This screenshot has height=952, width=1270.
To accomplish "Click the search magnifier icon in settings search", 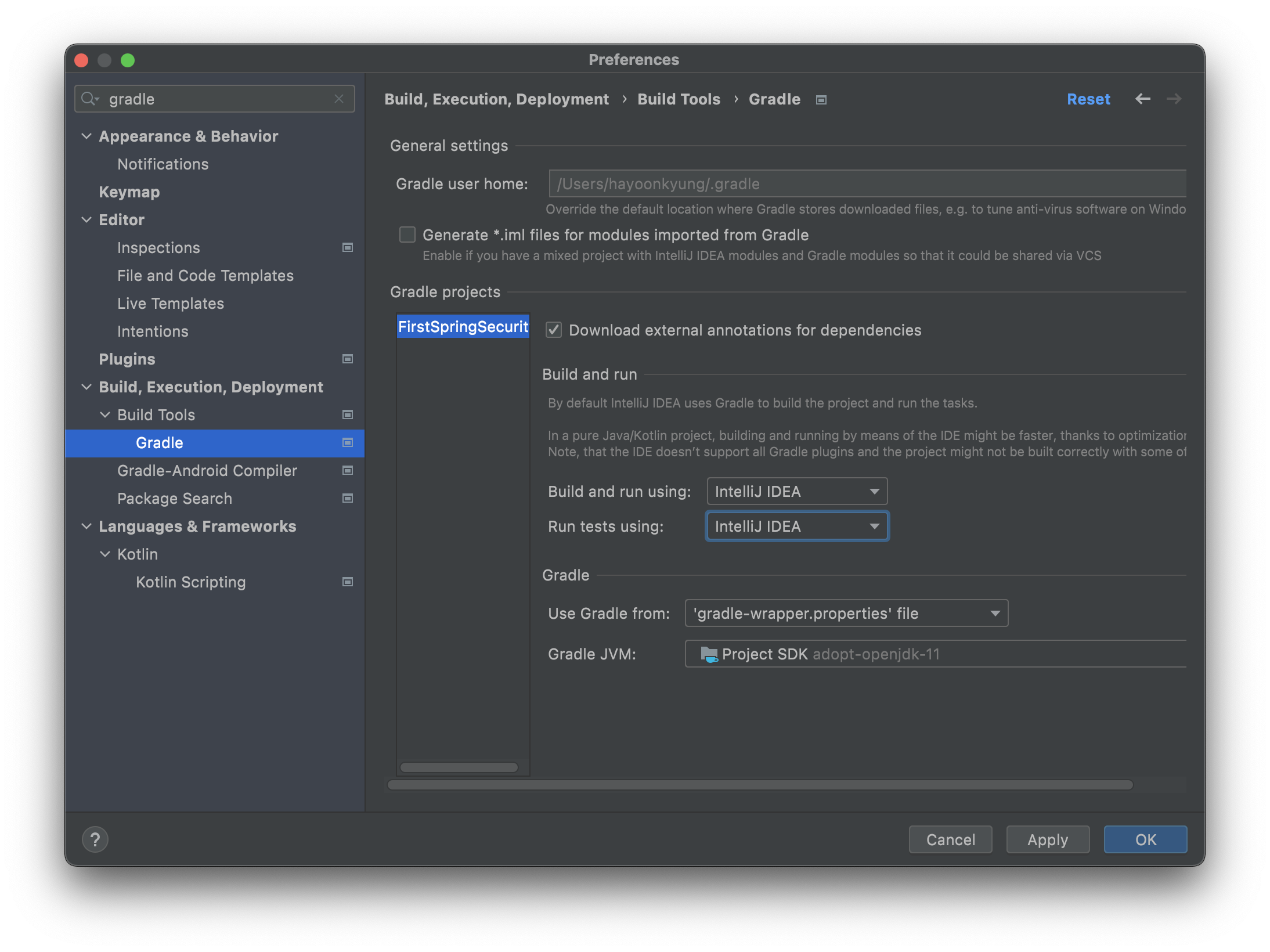I will point(90,99).
